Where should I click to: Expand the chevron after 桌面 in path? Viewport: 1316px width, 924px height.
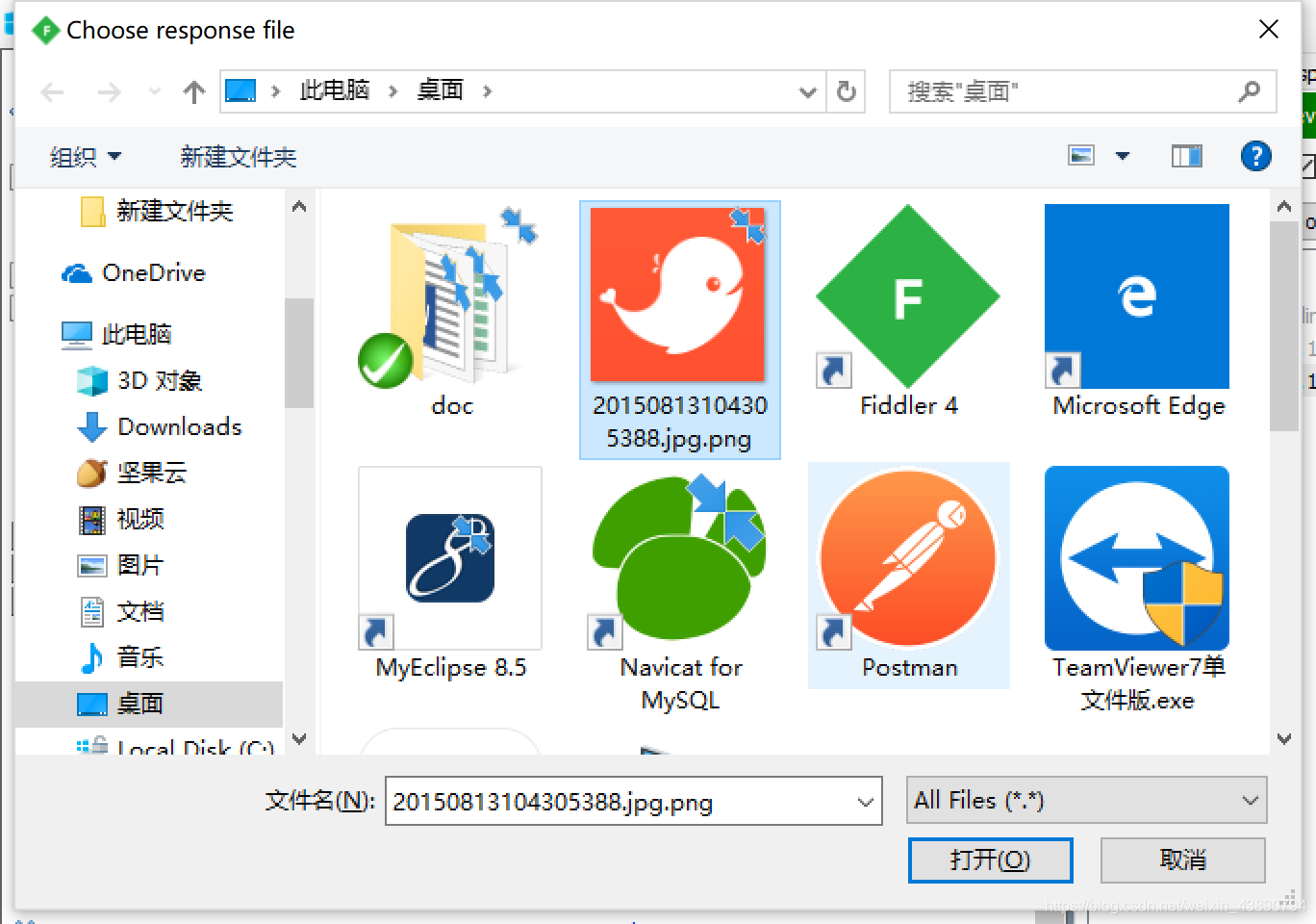coord(488,91)
